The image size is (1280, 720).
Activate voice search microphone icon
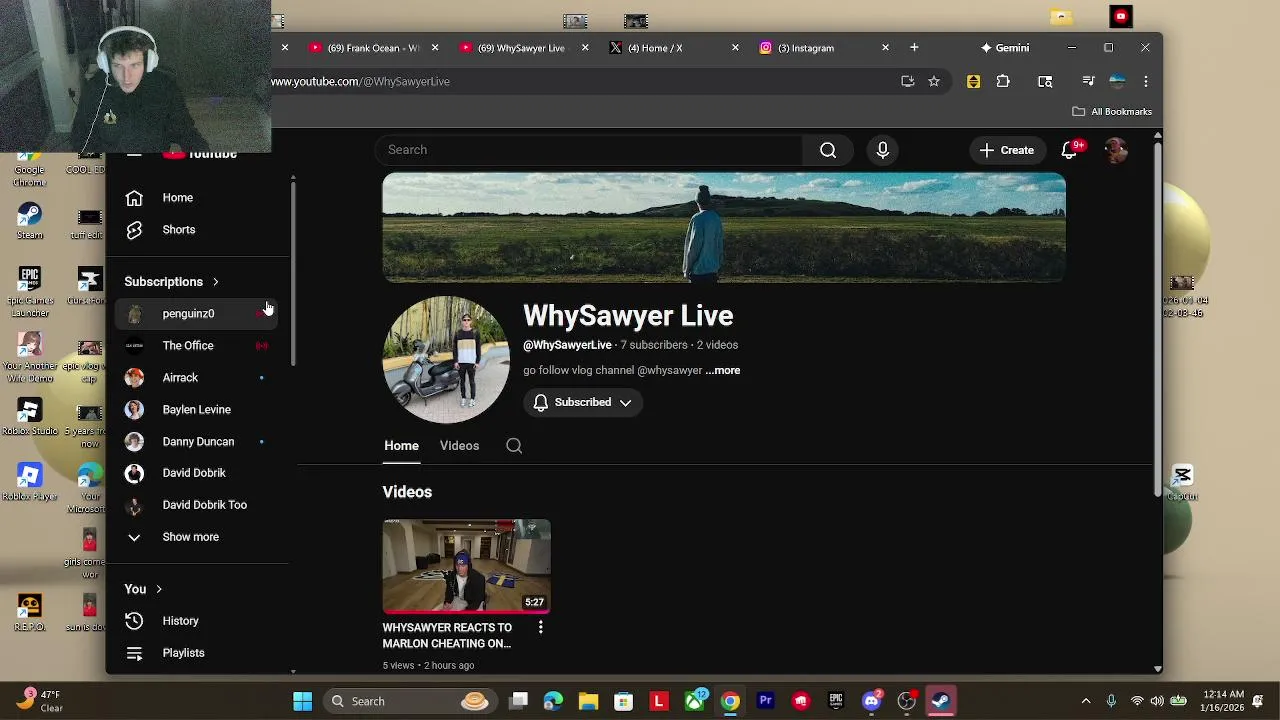coord(883,150)
